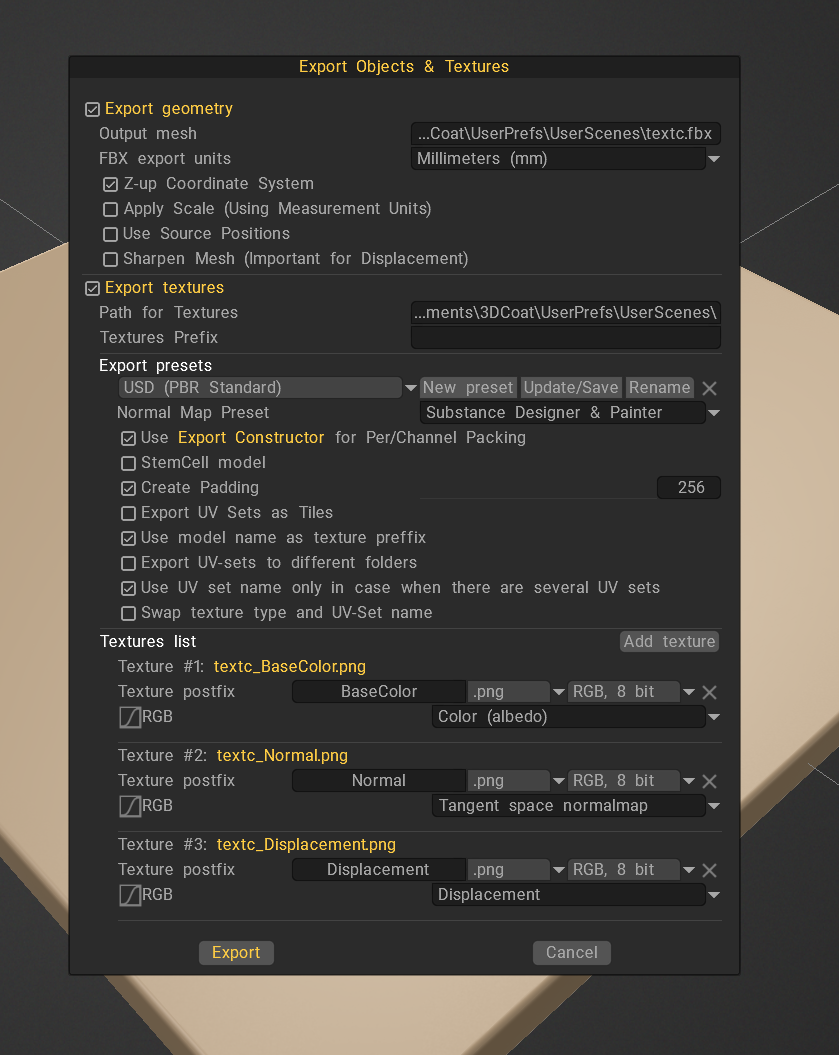The height and width of the screenshot is (1055, 839).
Task: Disable the Export geometry checkbox
Action: coord(93,109)
